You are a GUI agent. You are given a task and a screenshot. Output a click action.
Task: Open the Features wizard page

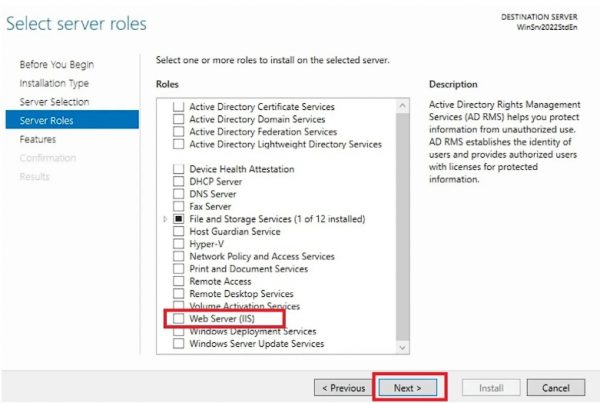pos(38,140)
